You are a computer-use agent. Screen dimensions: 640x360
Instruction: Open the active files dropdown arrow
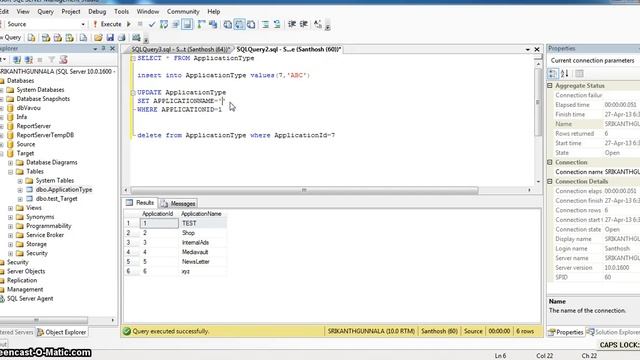(528, 49)
